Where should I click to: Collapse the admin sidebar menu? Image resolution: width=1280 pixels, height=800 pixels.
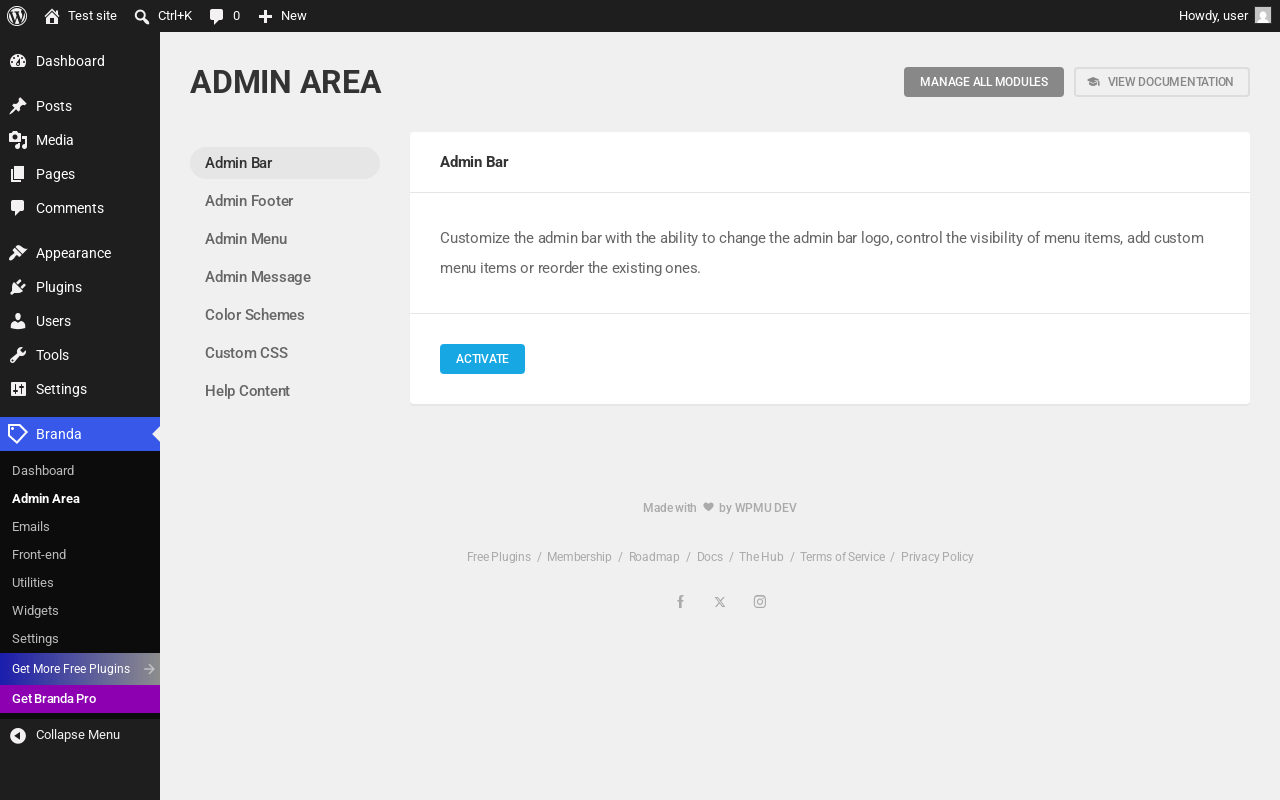click(x=80, y=735)
